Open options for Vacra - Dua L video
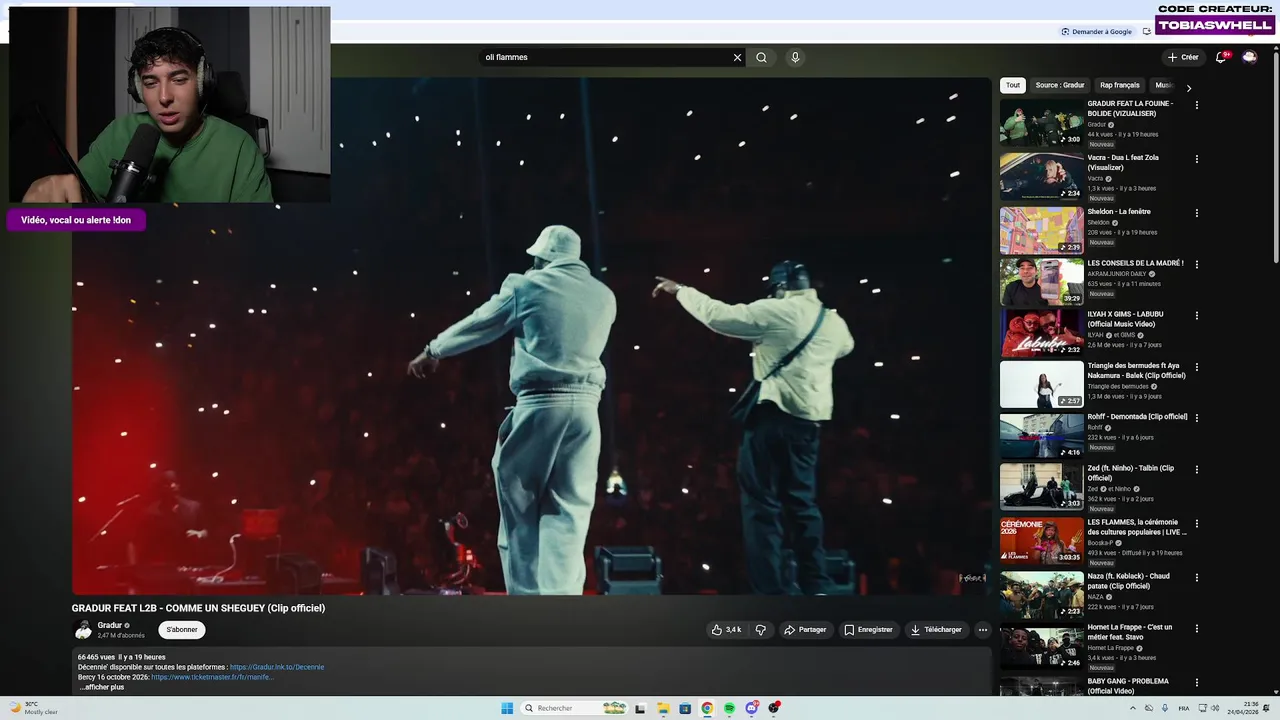This screenshot has width=1280, height=720. pos(1196,159)
